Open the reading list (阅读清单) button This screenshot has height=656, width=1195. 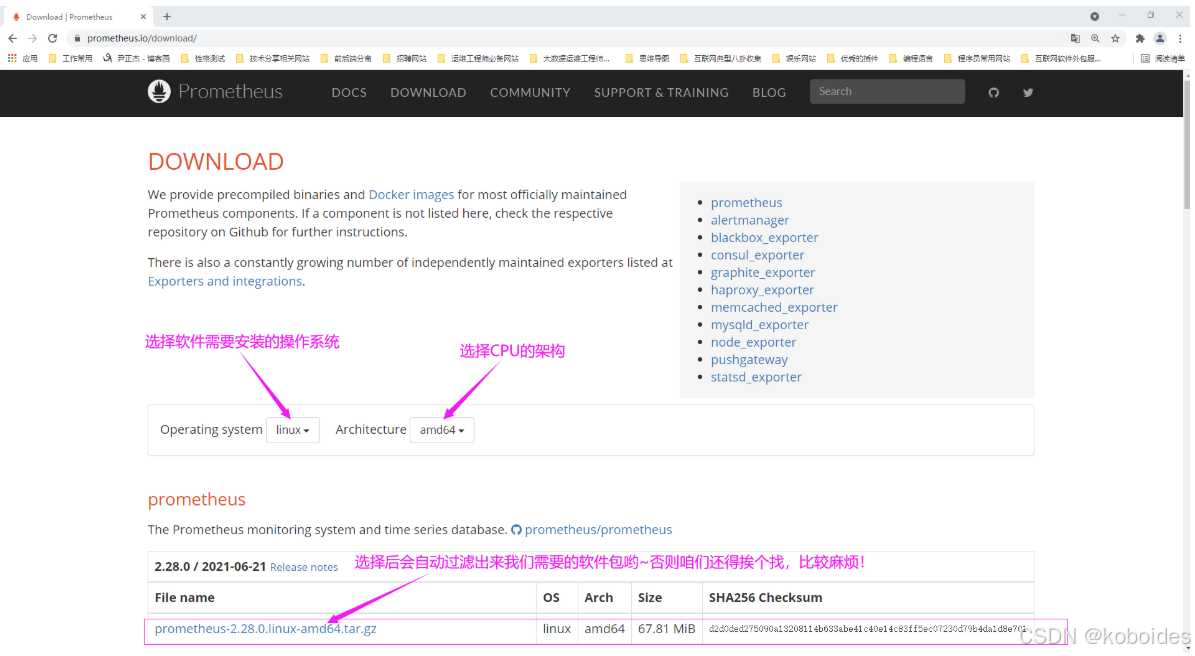tap(1162, 58)
